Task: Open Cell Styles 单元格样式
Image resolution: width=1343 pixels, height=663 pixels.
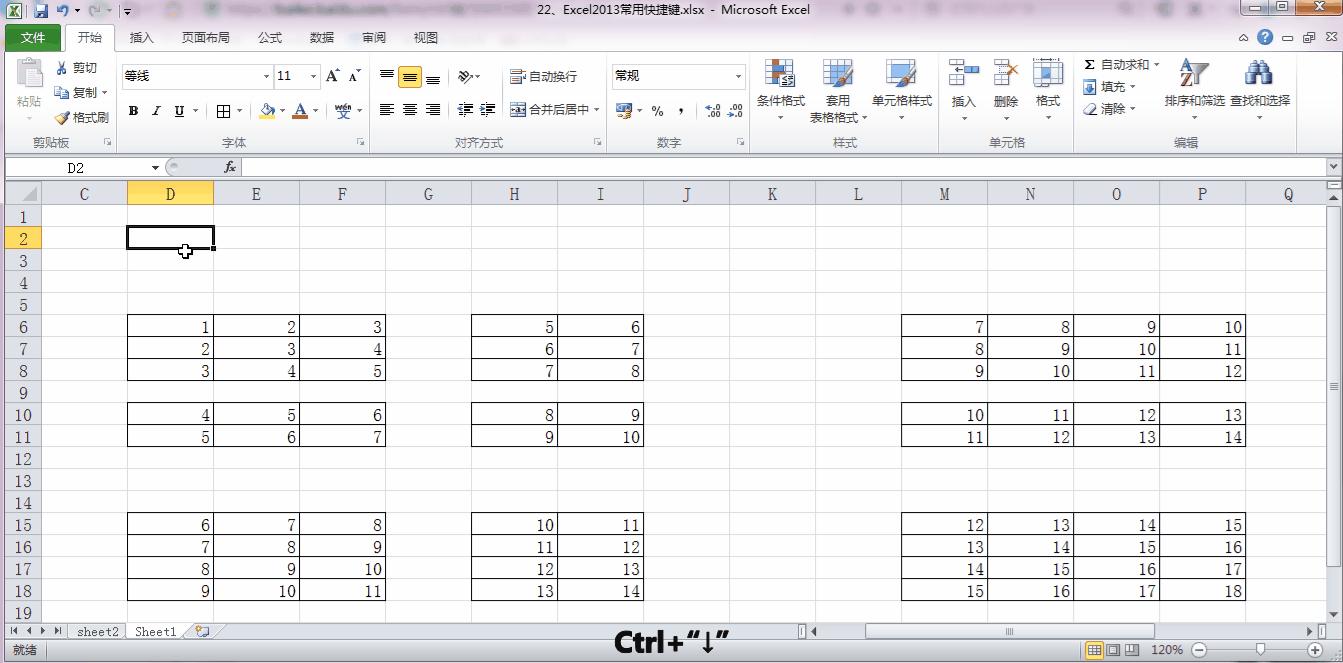Action: pos(901,90)
